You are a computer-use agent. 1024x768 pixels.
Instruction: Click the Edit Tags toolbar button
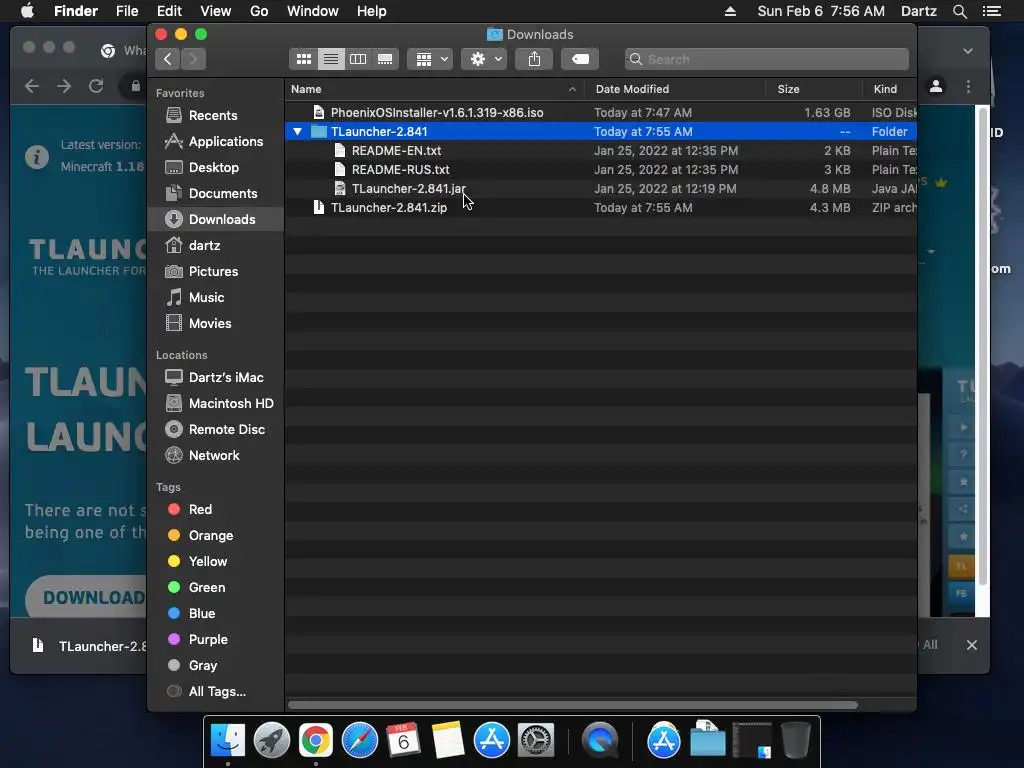coord(580,59)
